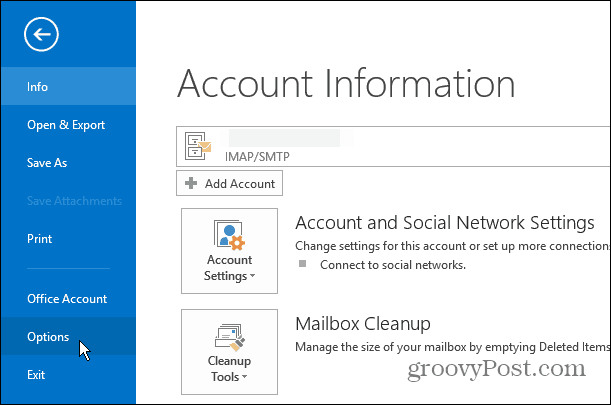Click the Cleanup Tools broom icon
Image resolution: width=611 pixels, height=405 pixels.
click(x=230, y=337)
